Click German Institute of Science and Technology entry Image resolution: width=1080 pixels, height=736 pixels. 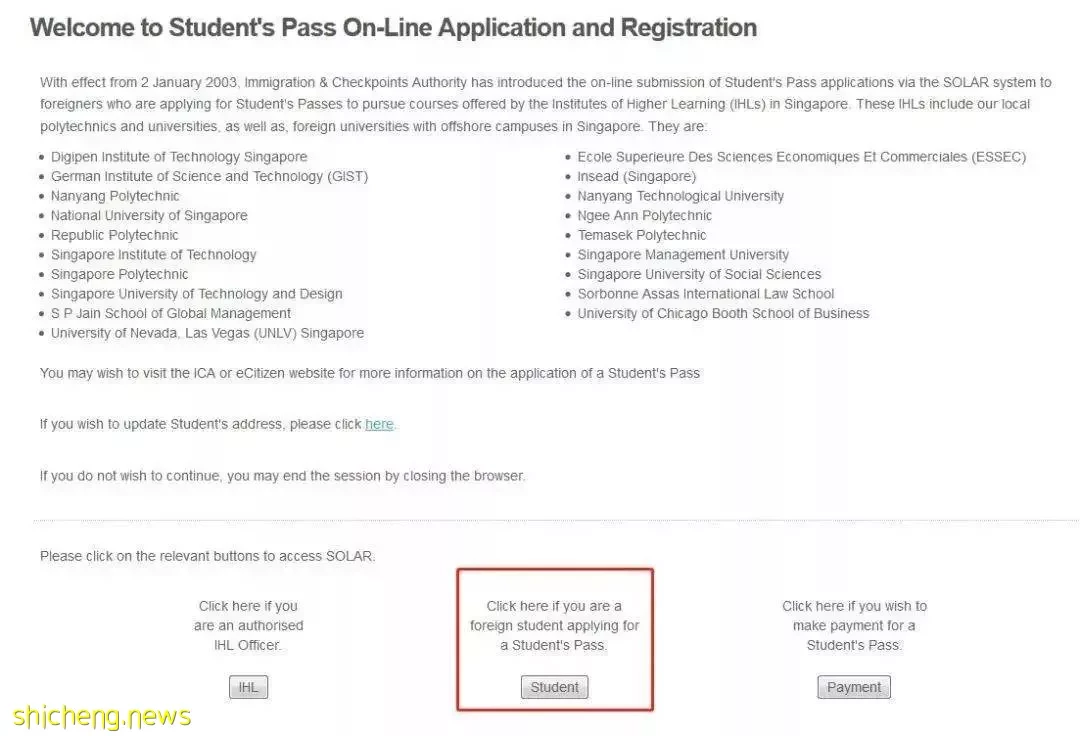pos(209,176)
